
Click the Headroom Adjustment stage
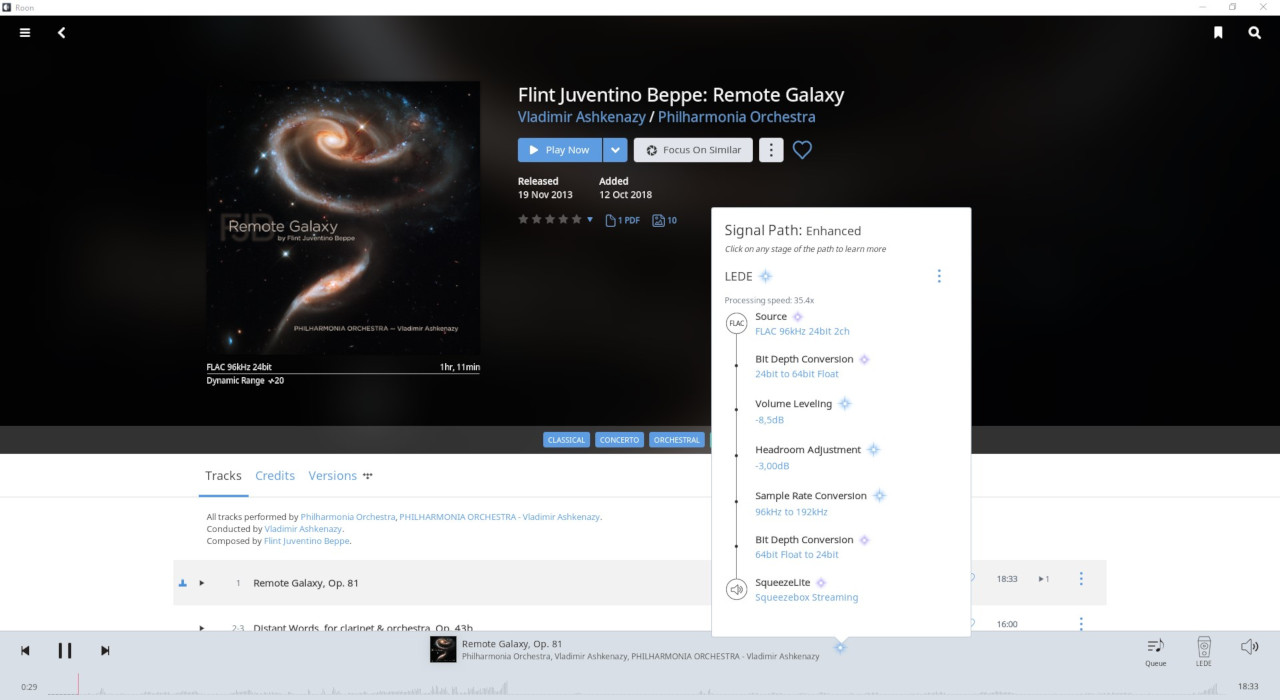(x=808, y=450)
